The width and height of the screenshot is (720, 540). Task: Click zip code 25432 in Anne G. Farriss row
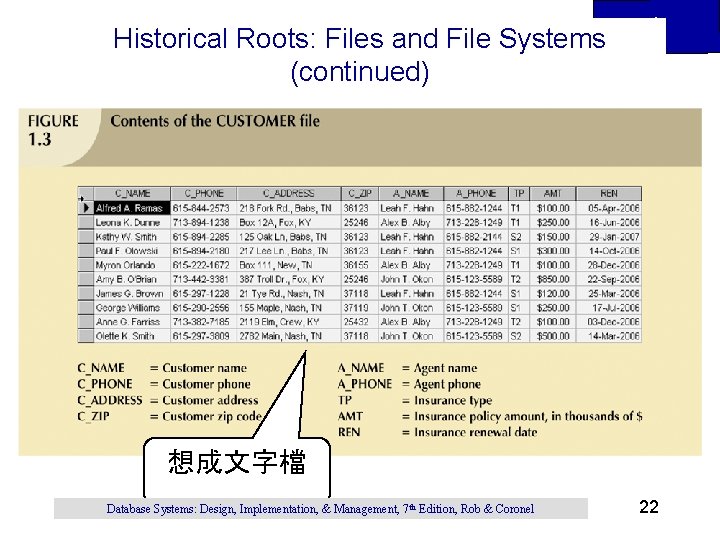click(x=356, y=322)
